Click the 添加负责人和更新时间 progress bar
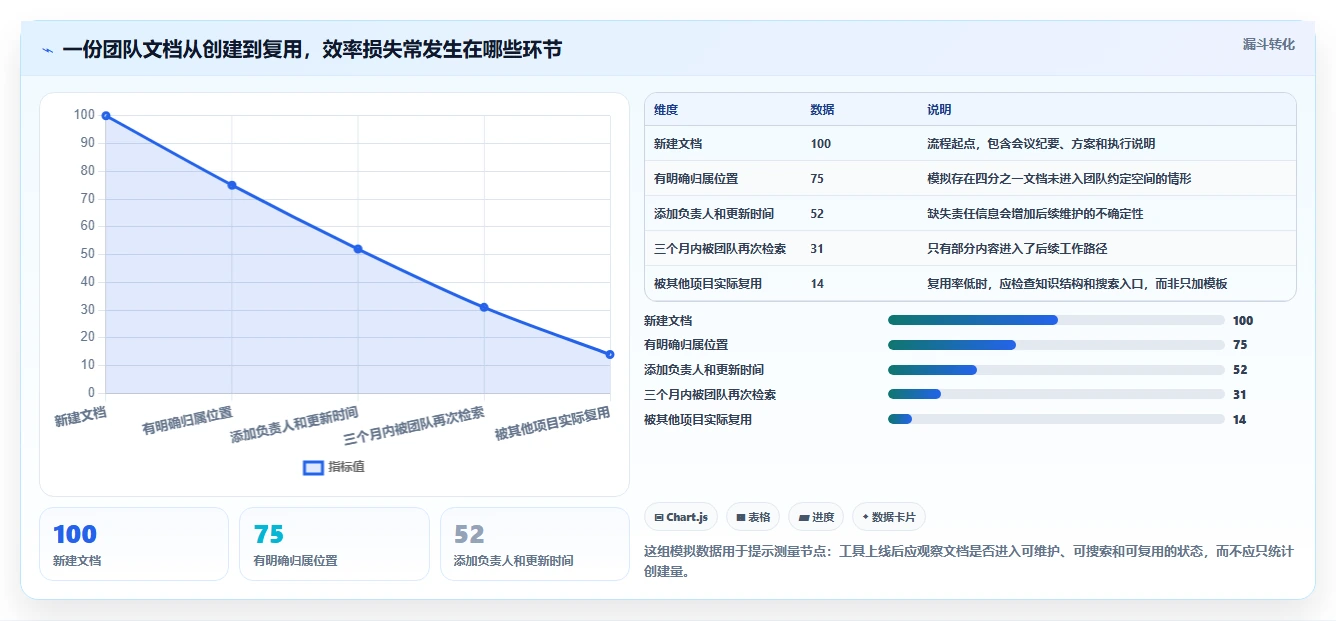The height and width of the screenshot is (621, 1336). pyautogui.click(x=1056, y=370)
